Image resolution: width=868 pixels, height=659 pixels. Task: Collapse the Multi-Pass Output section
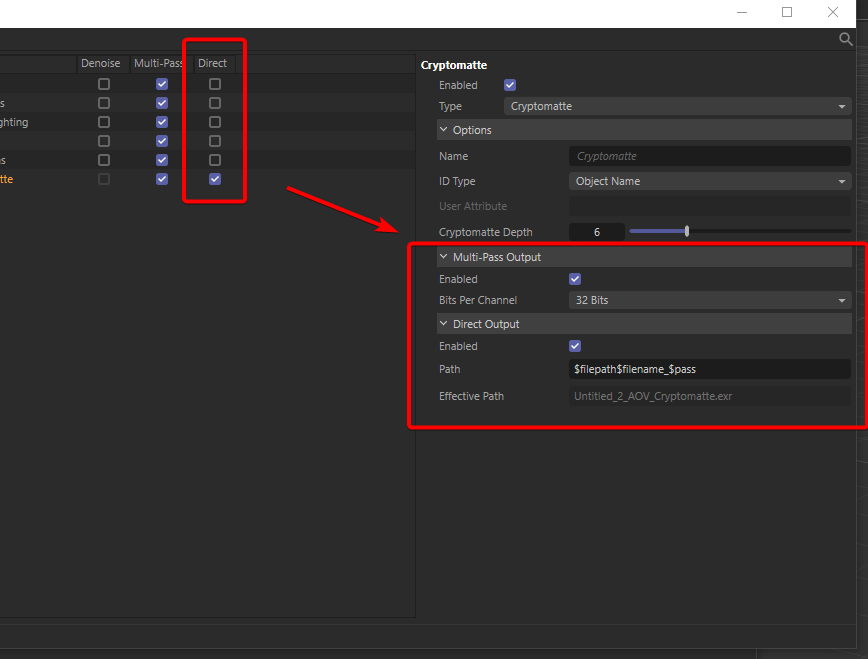[443, 256]
